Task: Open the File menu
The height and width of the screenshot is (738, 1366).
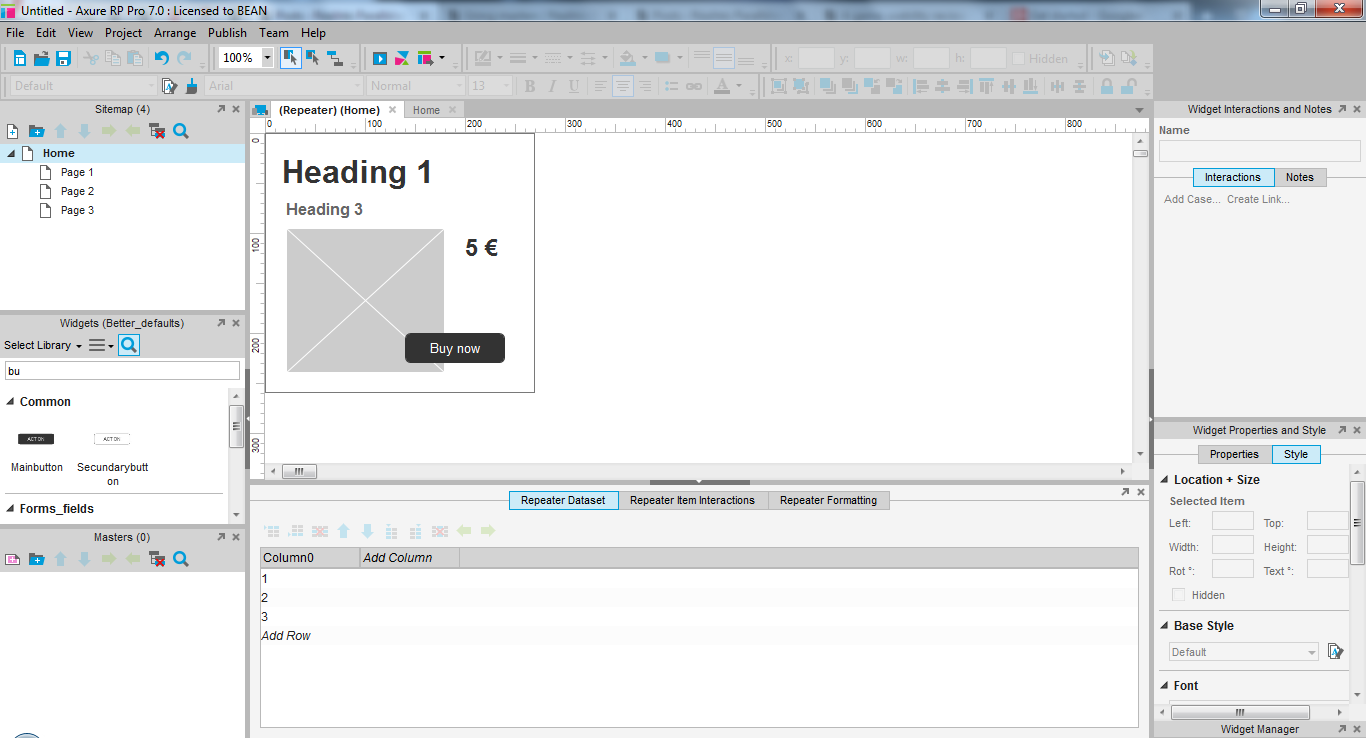Action: (x=15, y=33)
